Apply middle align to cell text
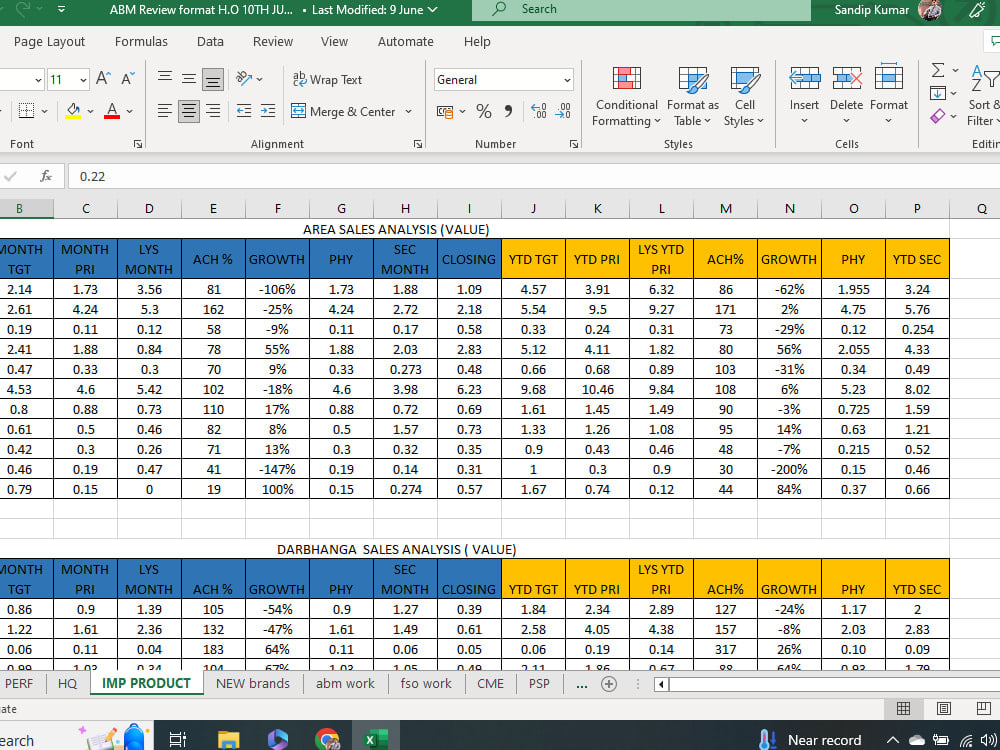 [x=189, y=79]
